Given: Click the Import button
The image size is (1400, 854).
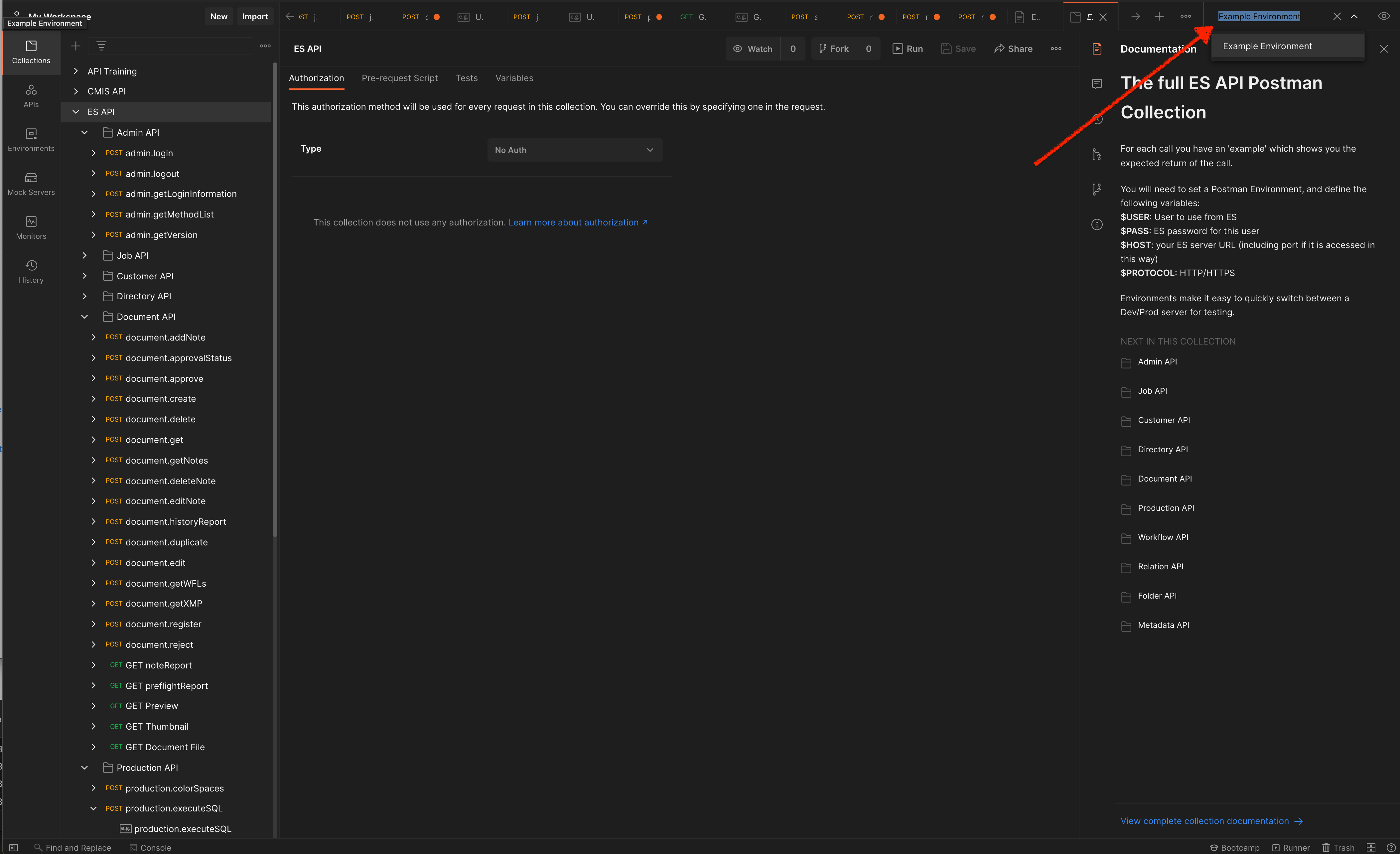Looking at the screenshot, I should click(x=254, y=17).
